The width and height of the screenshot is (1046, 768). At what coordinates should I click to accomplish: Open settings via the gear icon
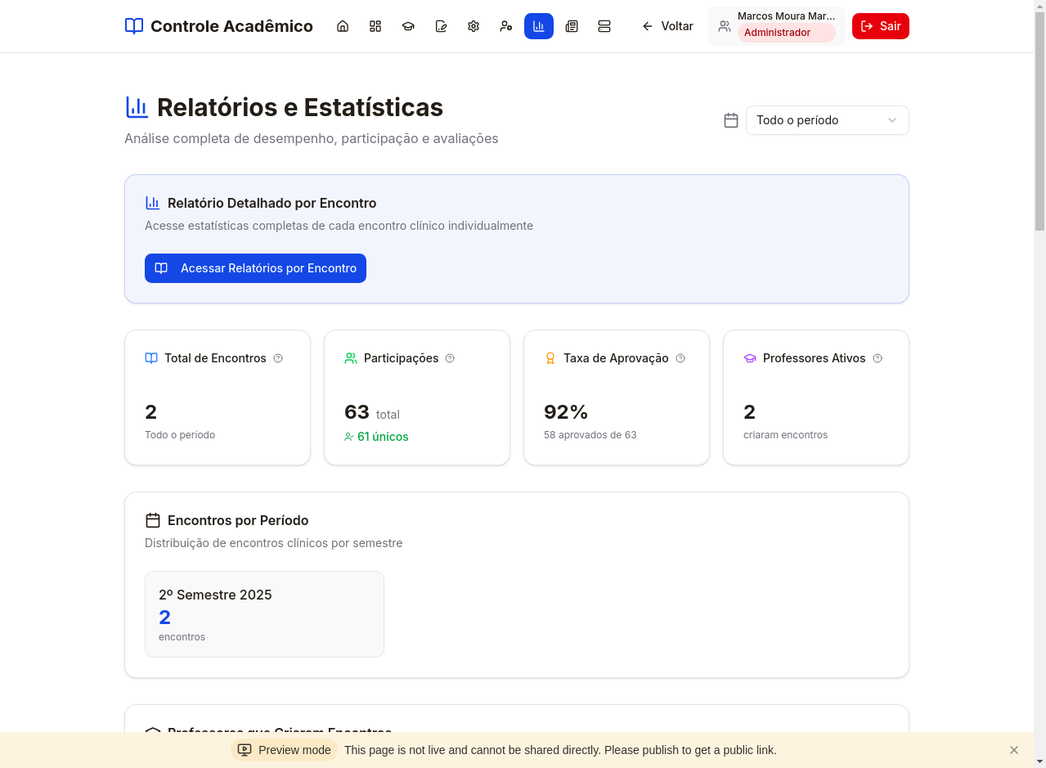click(x=473, y=26)
